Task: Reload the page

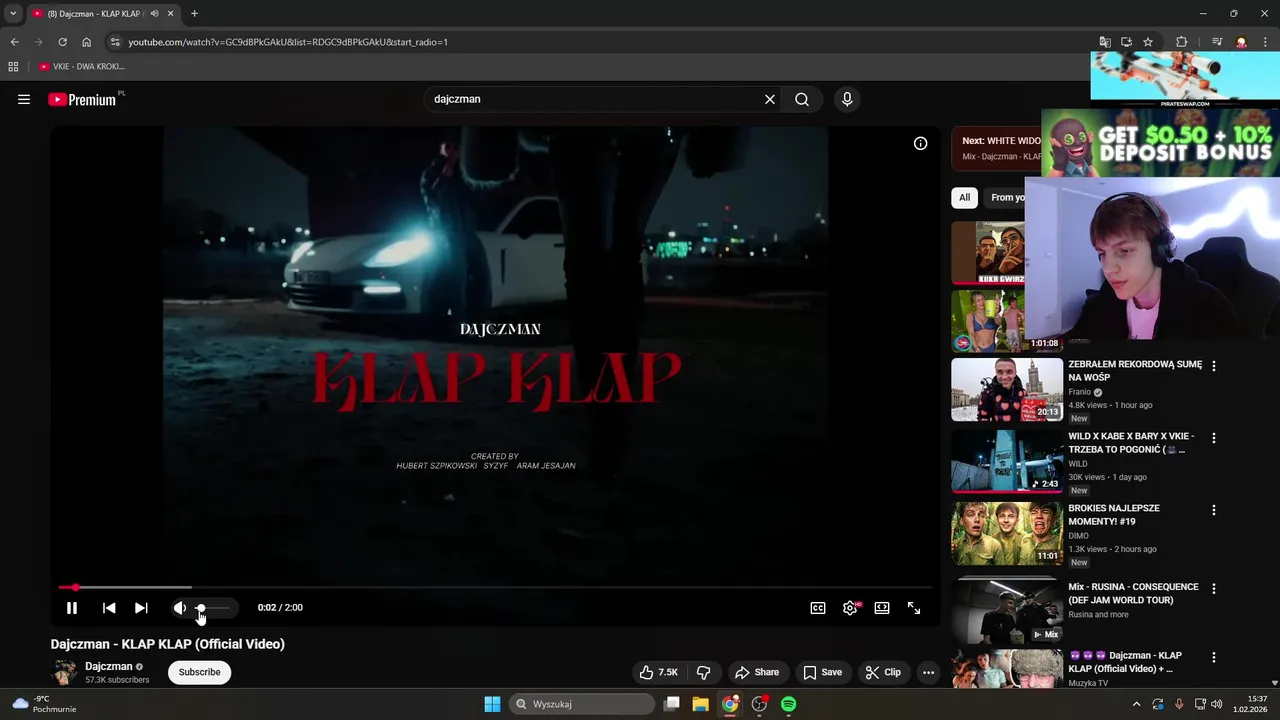Action: (x=62, y=42)
